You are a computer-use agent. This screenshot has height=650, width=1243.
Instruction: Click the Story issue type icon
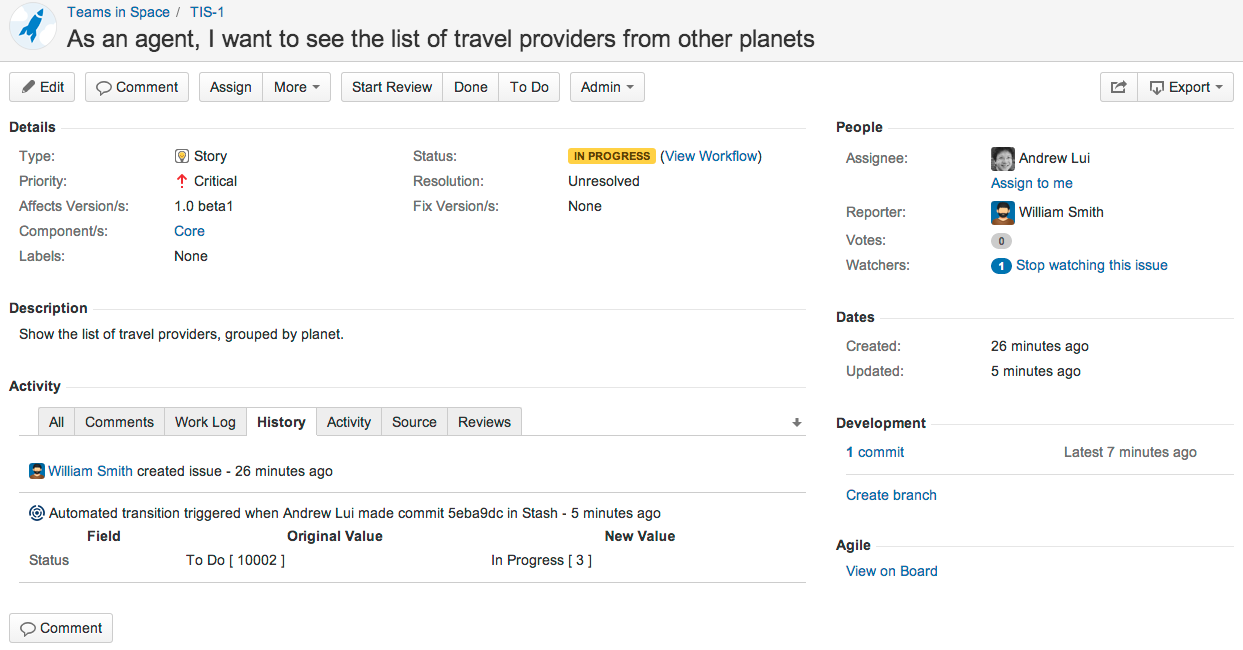pyautogui.click(x=182, y=156)
